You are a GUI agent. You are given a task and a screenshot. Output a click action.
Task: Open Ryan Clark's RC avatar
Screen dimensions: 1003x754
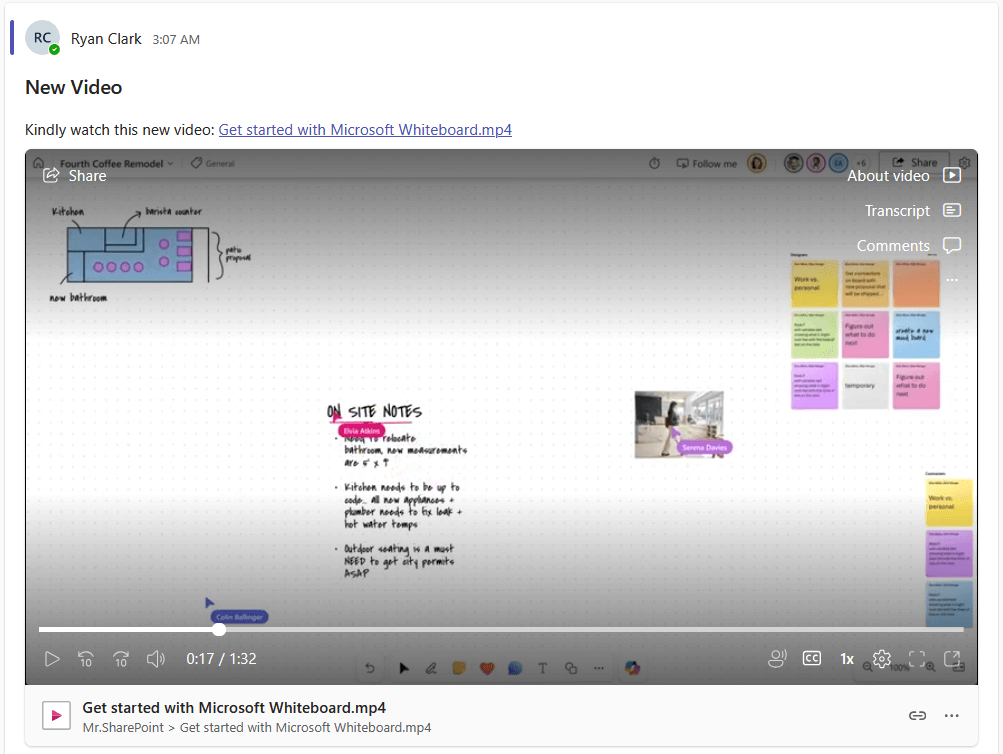(x=42, y=38)
